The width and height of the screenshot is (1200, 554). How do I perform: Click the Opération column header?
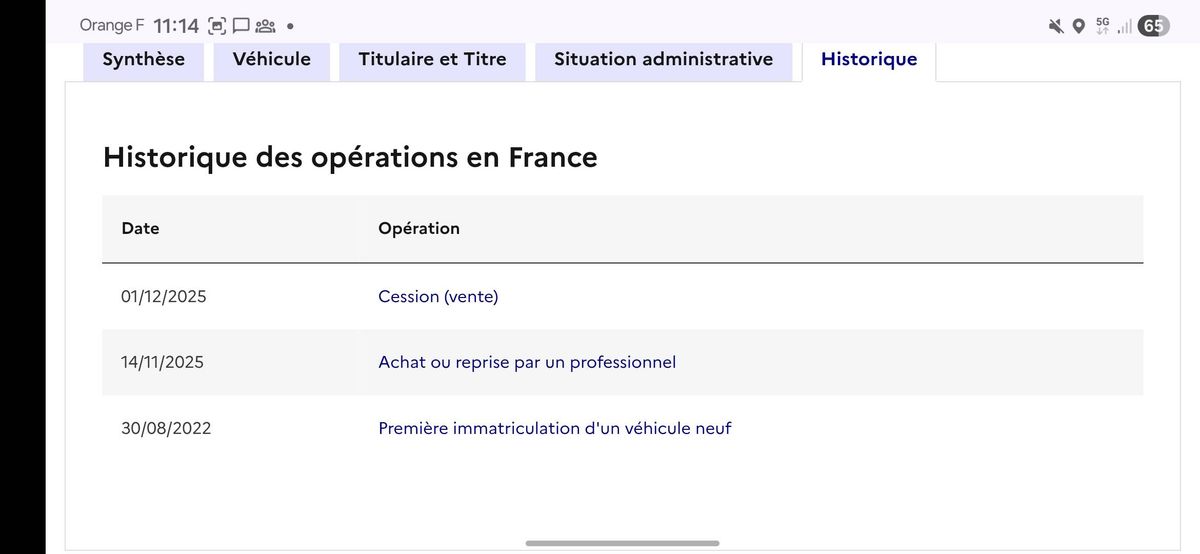click(419, 228)
